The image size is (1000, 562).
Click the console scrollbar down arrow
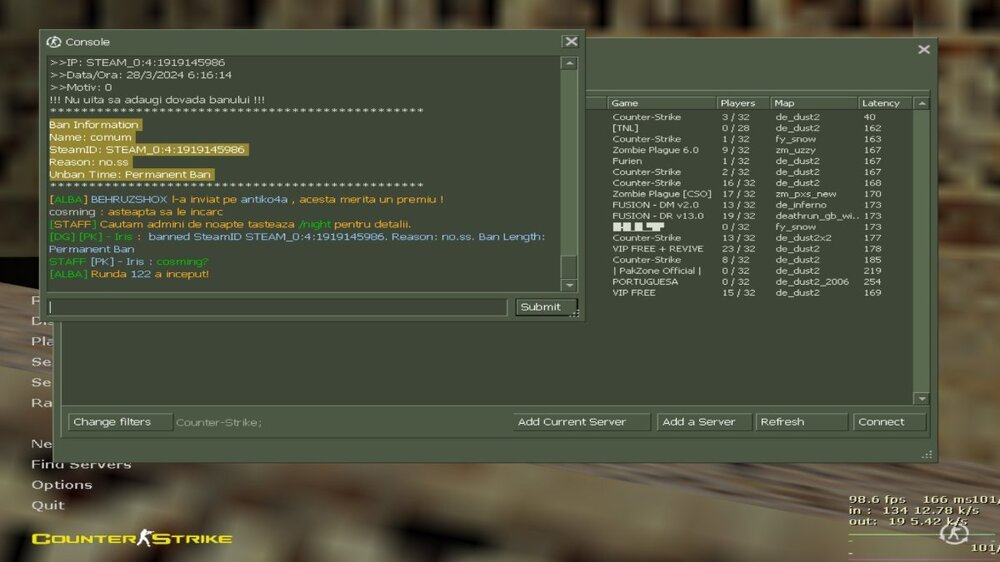coord(569,286)
